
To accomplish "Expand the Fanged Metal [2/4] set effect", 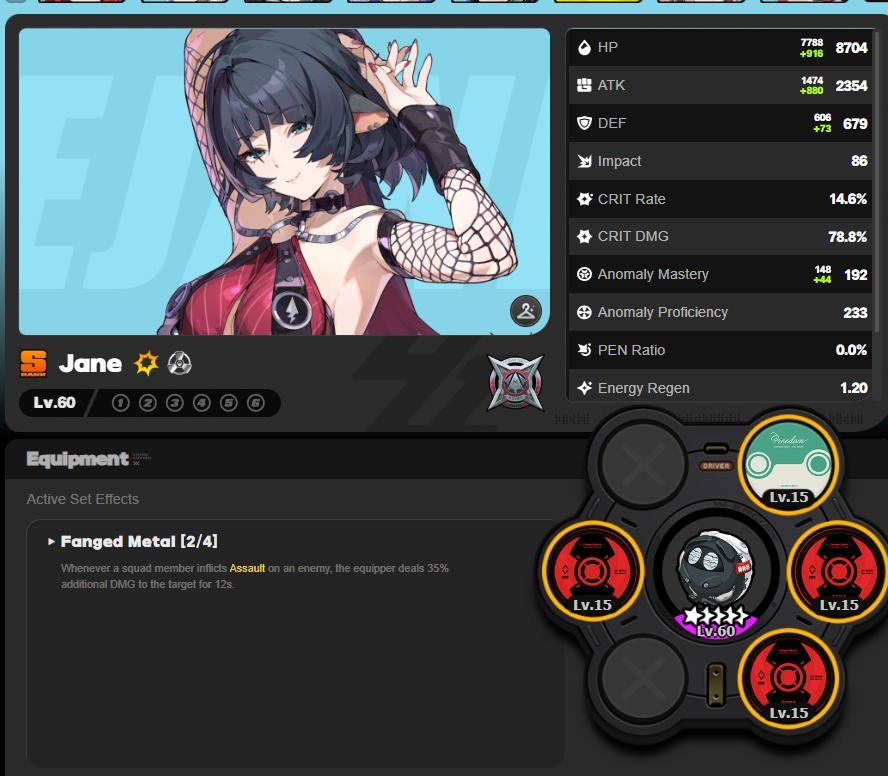I will pyautogui.click(x=133, y=542).
